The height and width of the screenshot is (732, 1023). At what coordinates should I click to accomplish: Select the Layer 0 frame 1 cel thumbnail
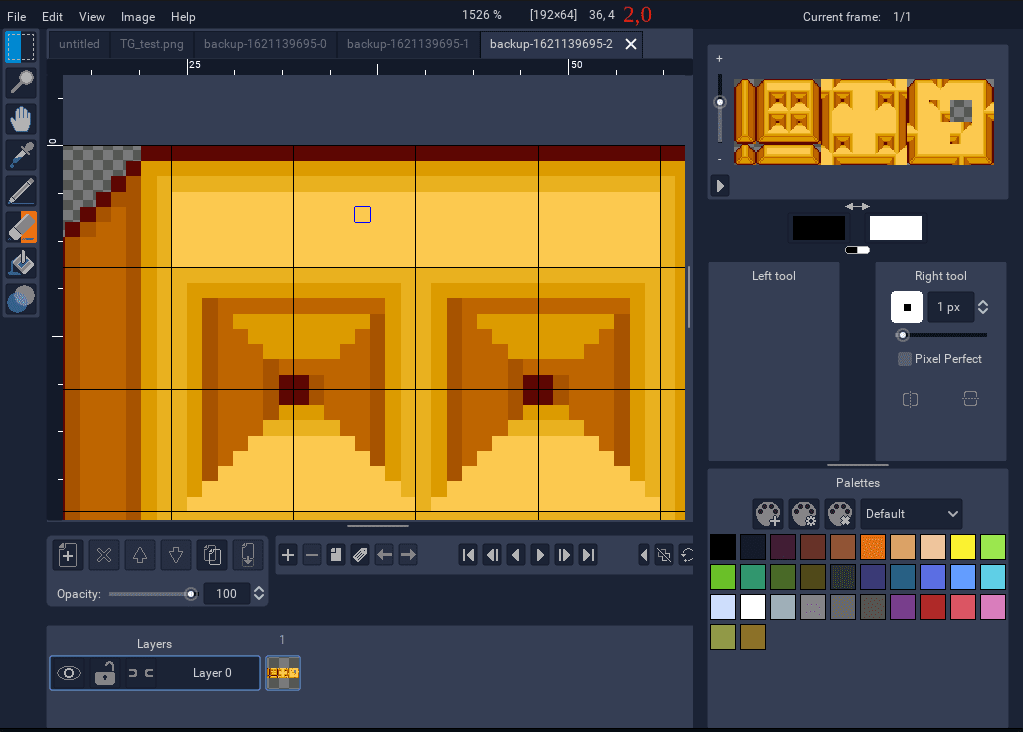(282, 673)
